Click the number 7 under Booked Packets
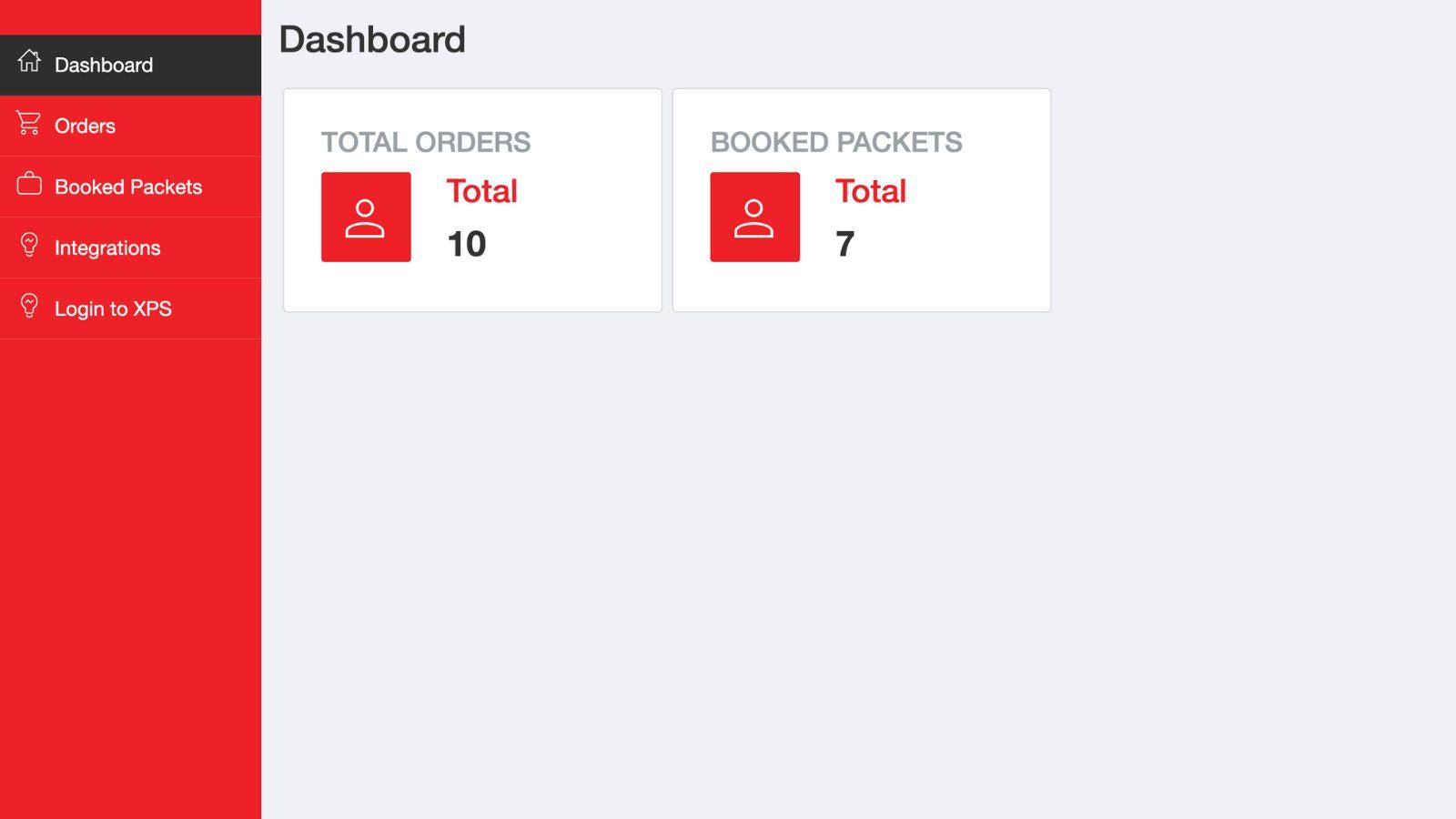 coord(844,244)
